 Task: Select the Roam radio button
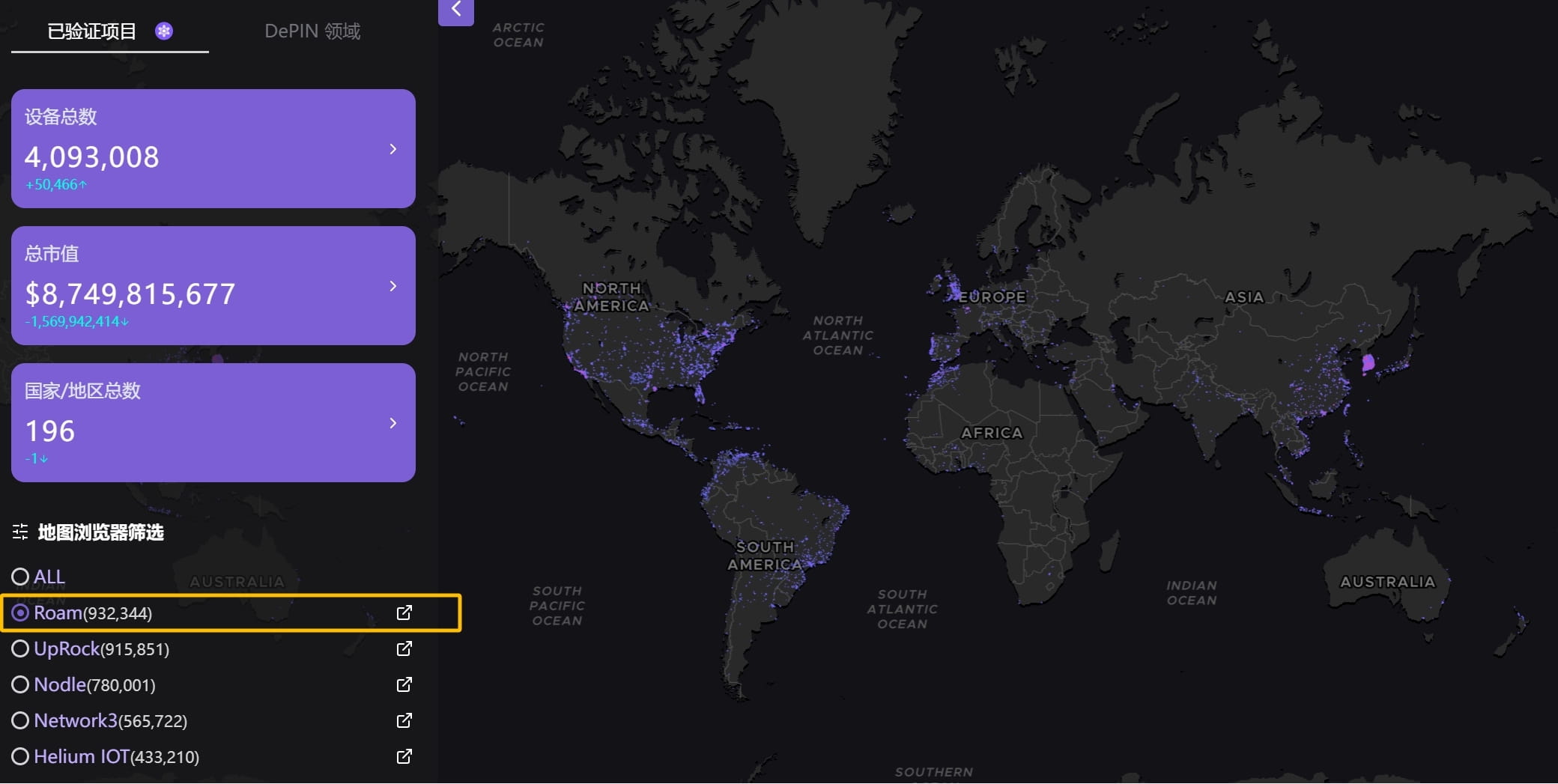20,613
